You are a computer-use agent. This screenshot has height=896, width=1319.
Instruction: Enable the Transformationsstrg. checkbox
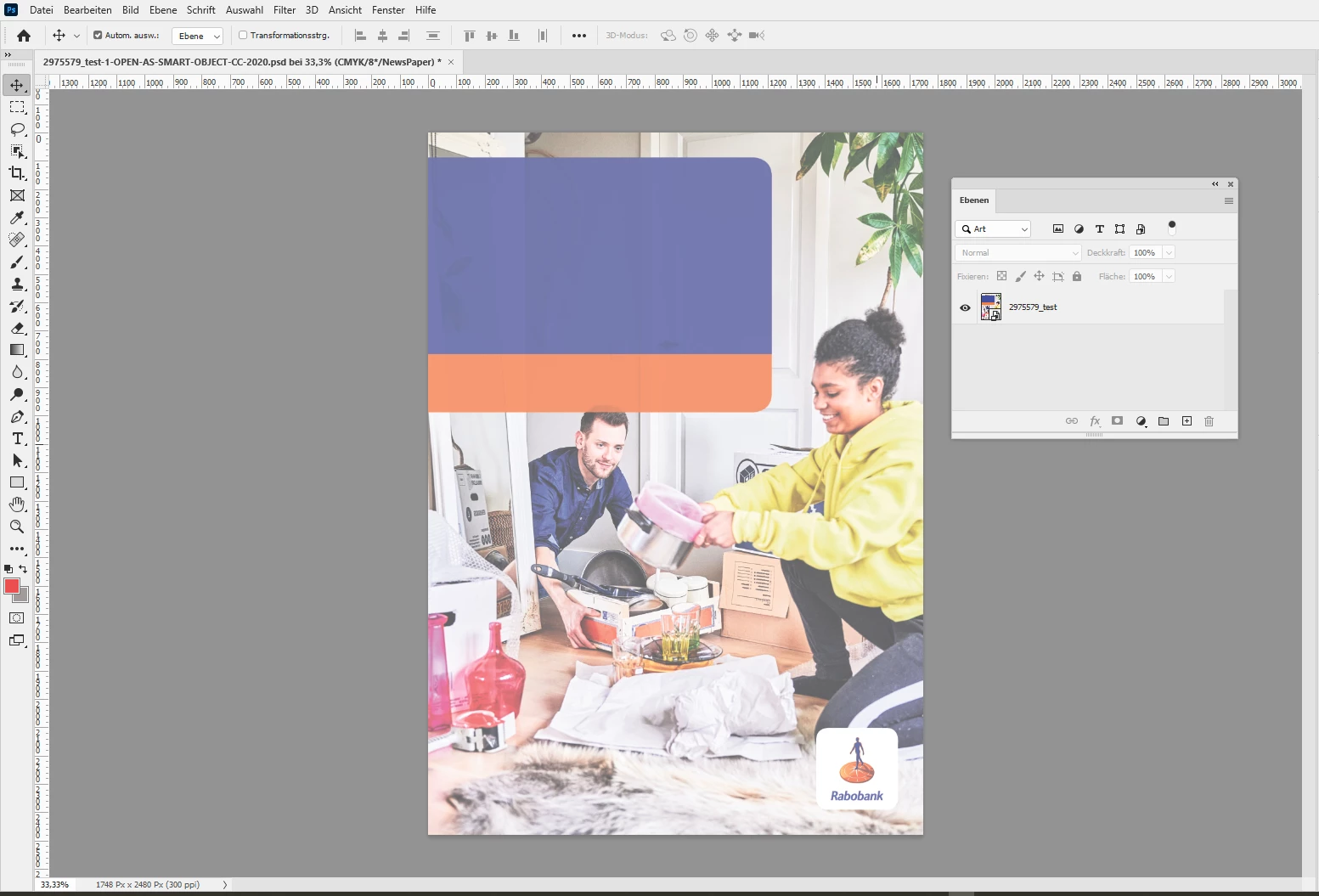243,36
